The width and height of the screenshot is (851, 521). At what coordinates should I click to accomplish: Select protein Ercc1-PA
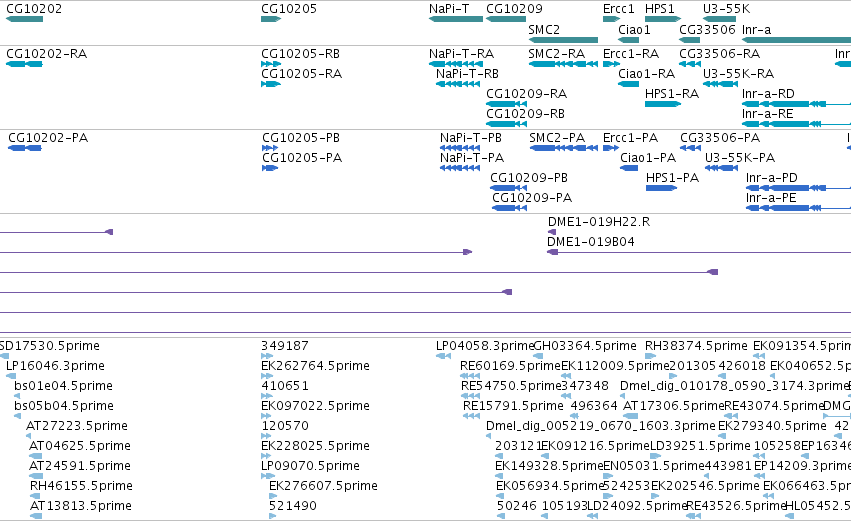(x=630, y=138)
